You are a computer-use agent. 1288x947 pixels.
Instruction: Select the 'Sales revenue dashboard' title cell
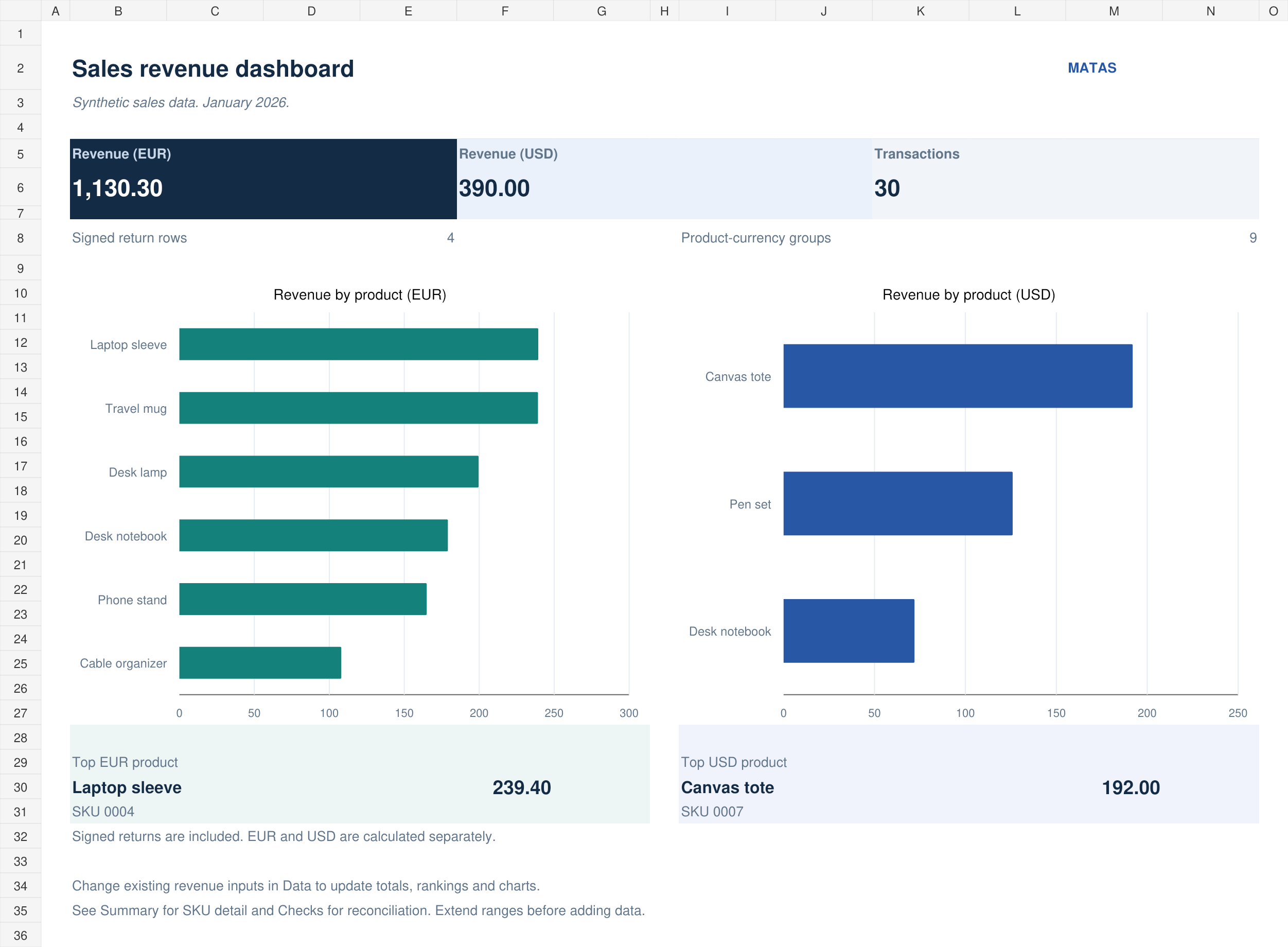click(213, 69)
